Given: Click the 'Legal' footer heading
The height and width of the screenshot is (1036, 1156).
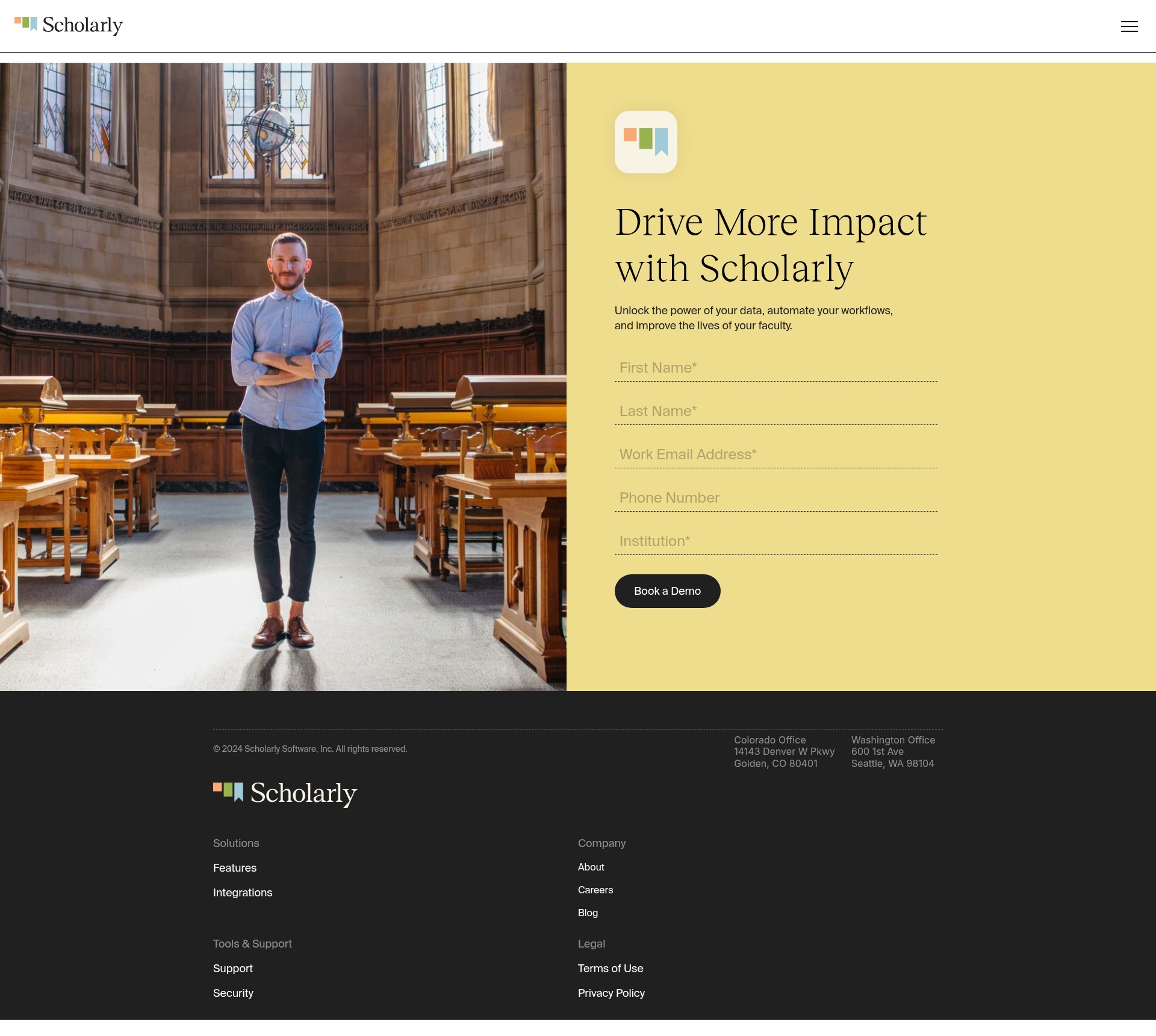Looking at the screenshot, I should [591, 944].
